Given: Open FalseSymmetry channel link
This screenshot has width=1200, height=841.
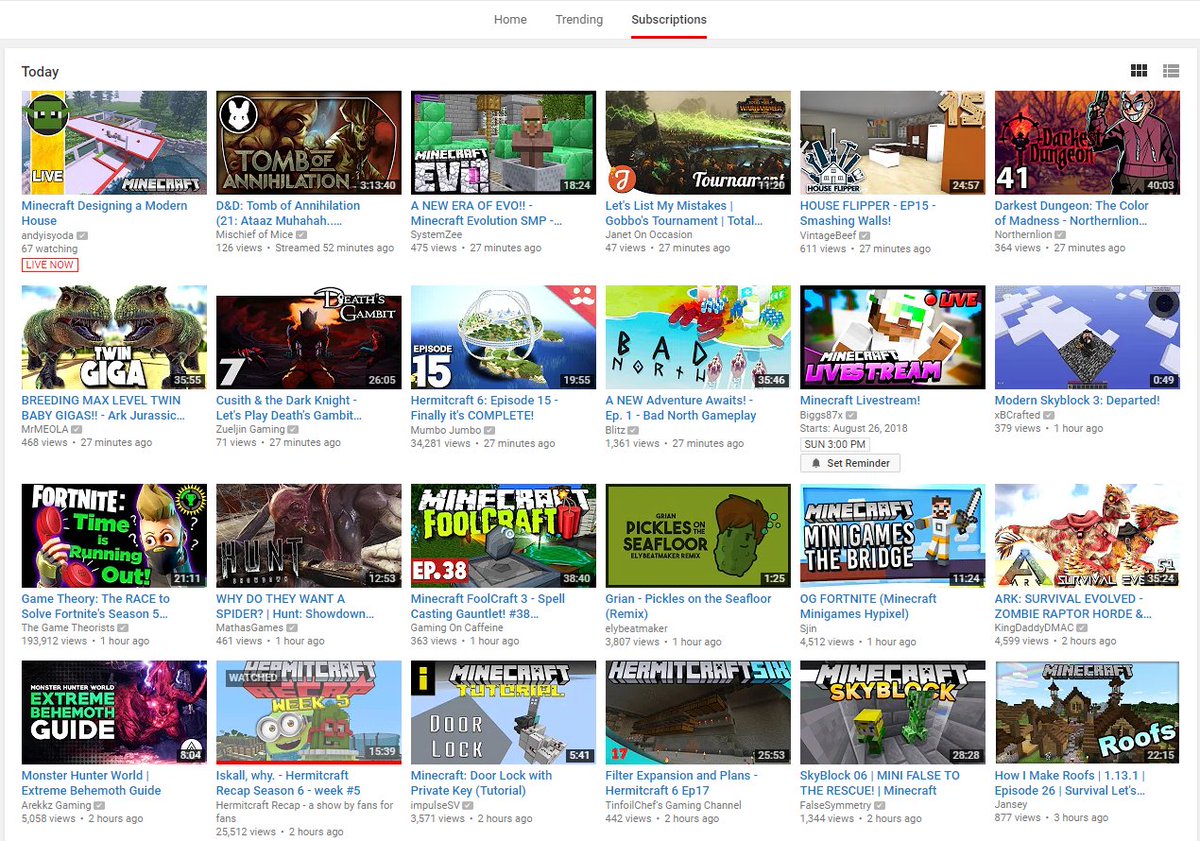Looking at the screenshot, I should [x=837, y=805].
